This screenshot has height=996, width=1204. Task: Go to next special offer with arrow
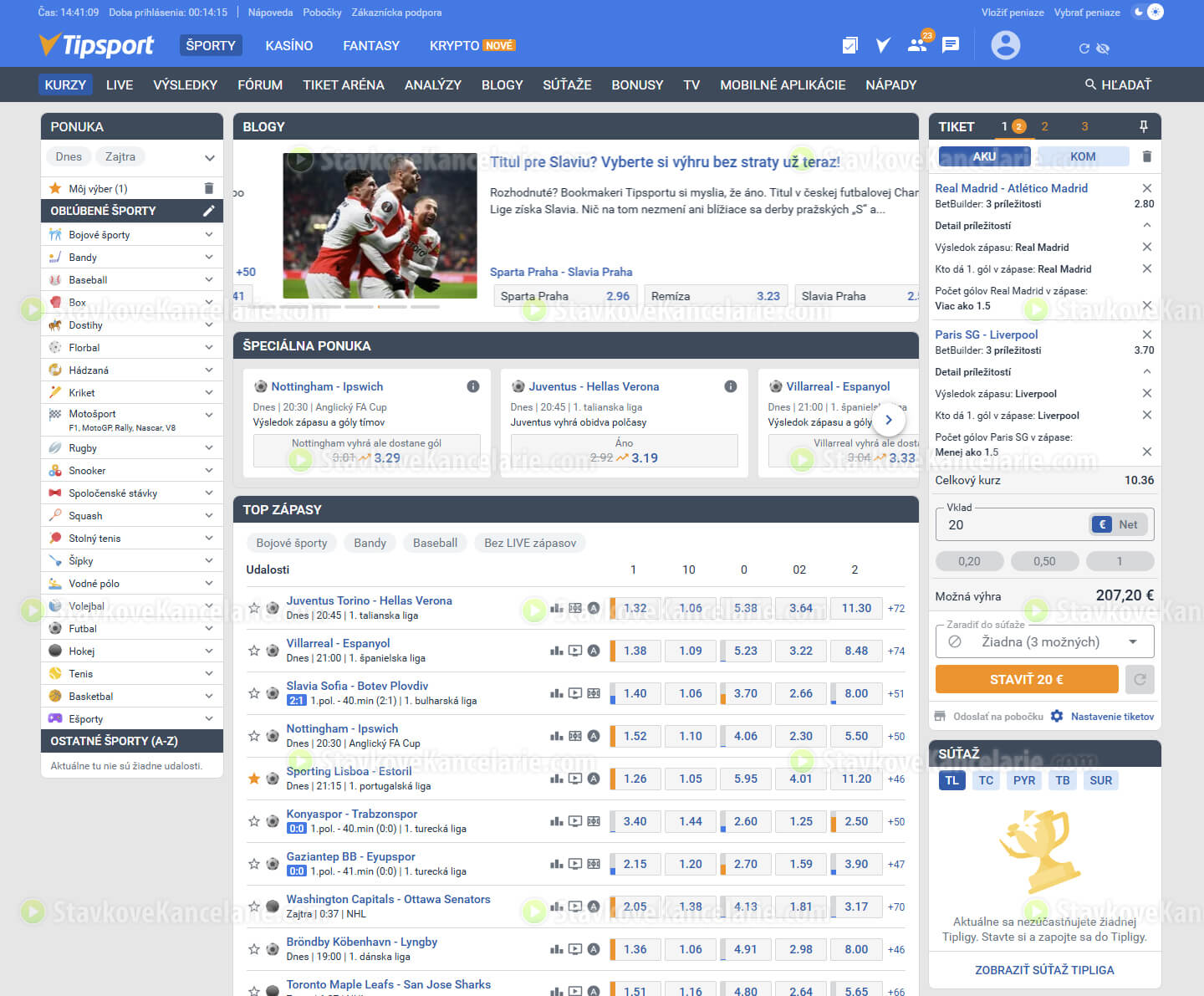(889, 420)
